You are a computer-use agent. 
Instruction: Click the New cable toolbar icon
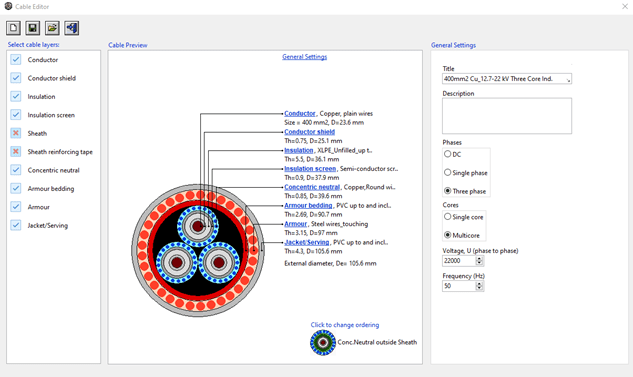tap(13, 28)
